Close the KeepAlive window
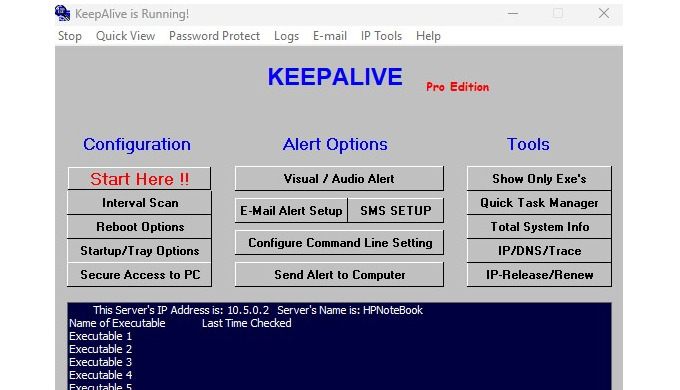This screenshot has width=680, height=390. (604, 13)
